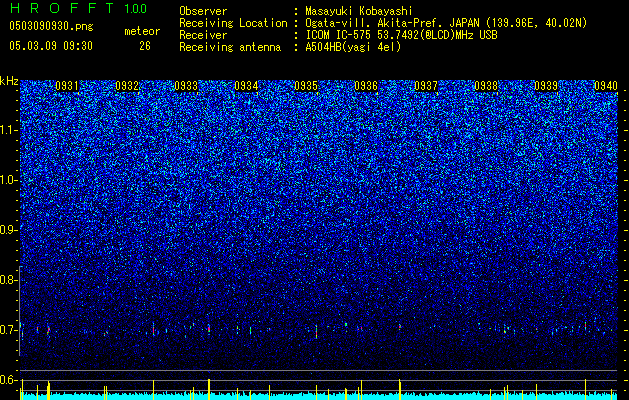The image size is (629, 400).
Task: Click the 0935 time marker
Action: coord(306,85)
